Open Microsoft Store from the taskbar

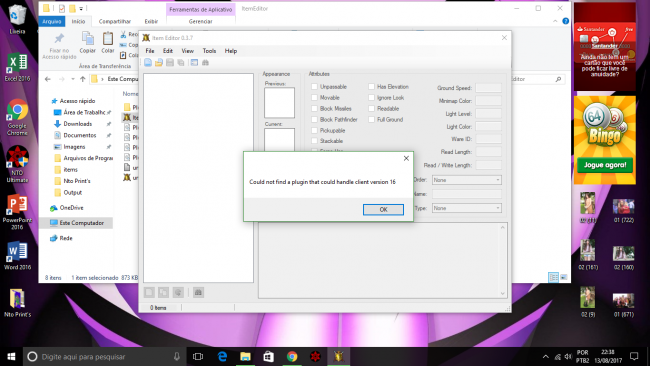point(269,356)
